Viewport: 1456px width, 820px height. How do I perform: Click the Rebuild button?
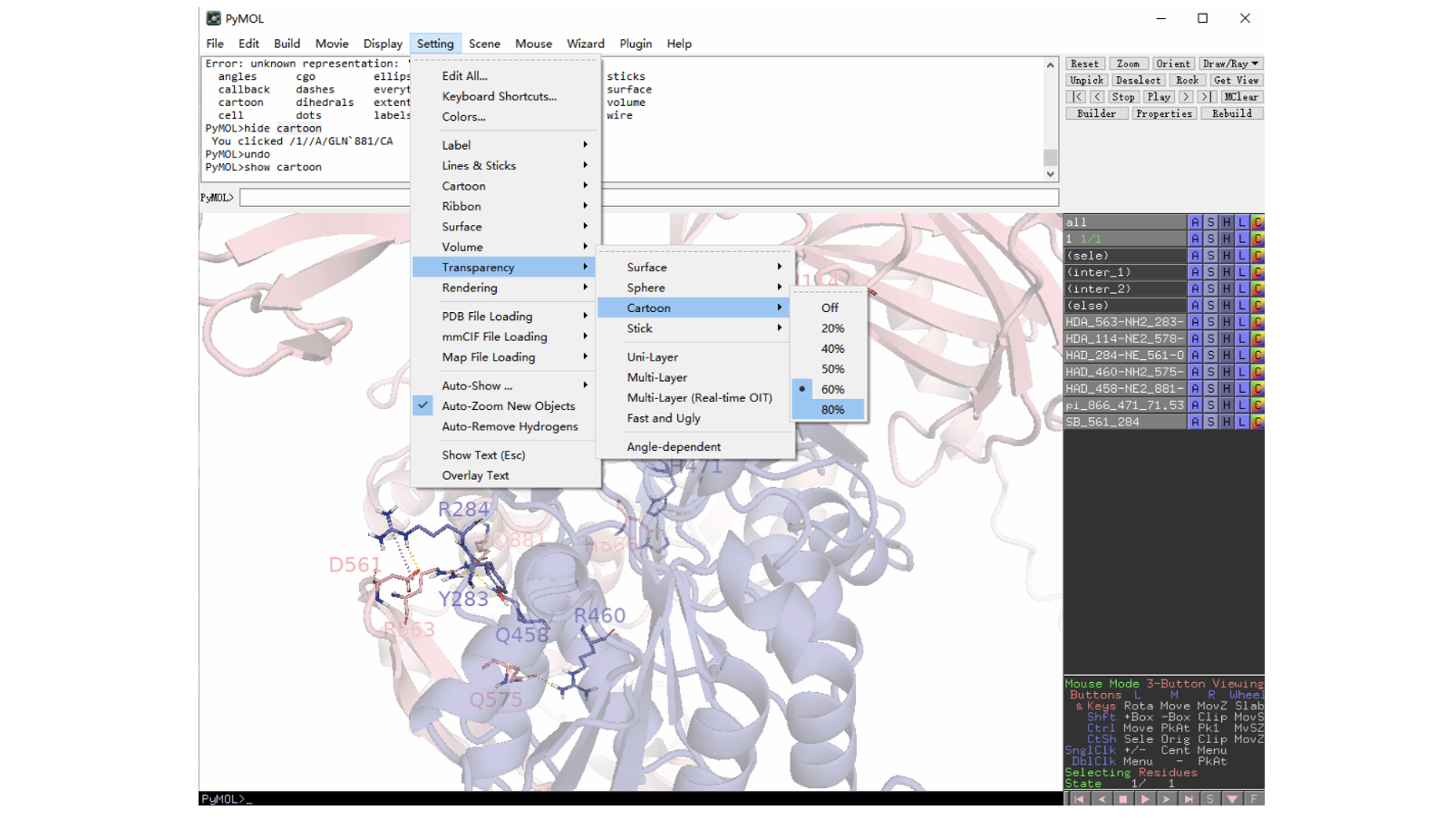[1232, 114]
